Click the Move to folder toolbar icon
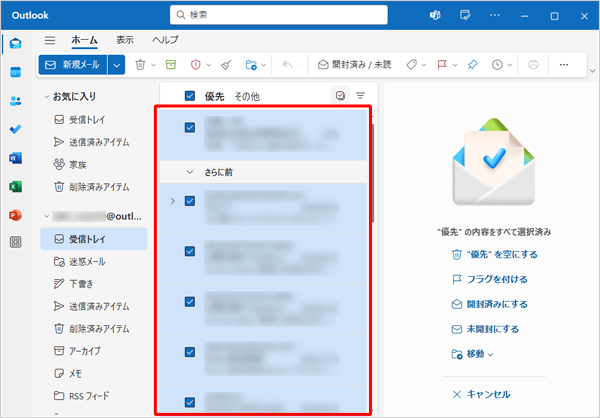600x418 pixels. tap(251, 65)
